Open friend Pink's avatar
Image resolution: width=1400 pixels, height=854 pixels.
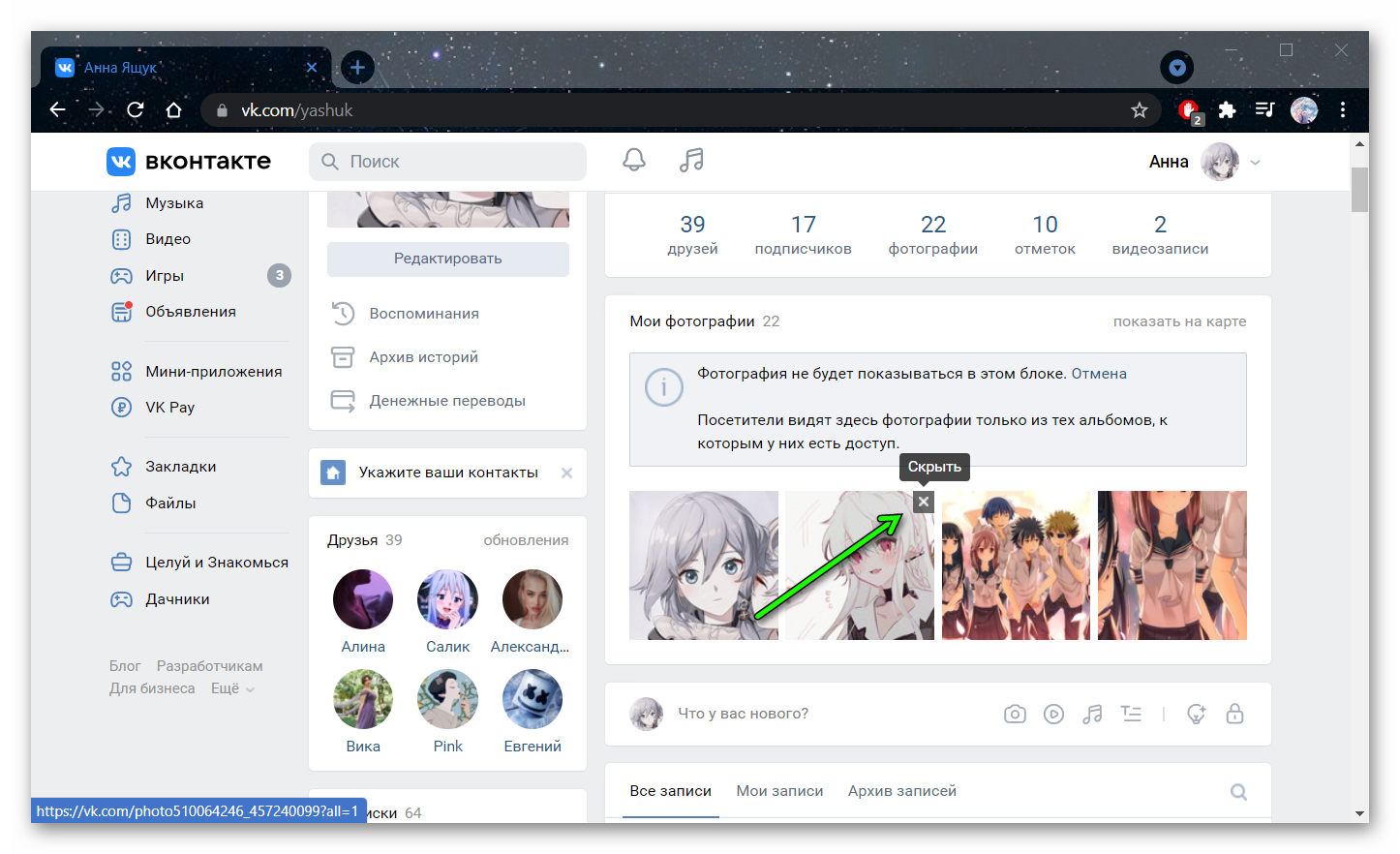pyautogui.click(x=447, y=699)
